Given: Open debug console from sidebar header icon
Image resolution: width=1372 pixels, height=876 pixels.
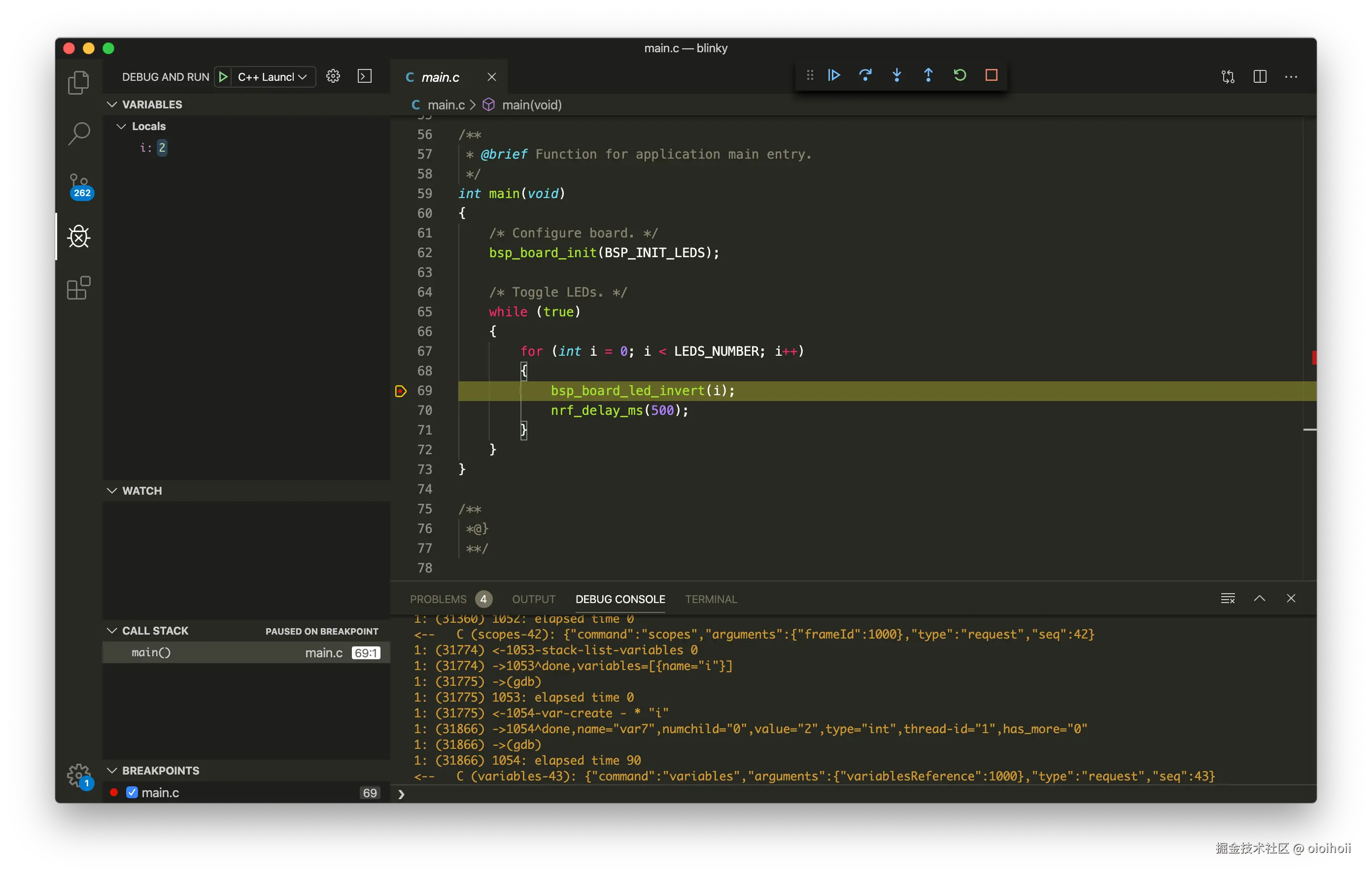Looking at the screenshot, I should 365,76.
